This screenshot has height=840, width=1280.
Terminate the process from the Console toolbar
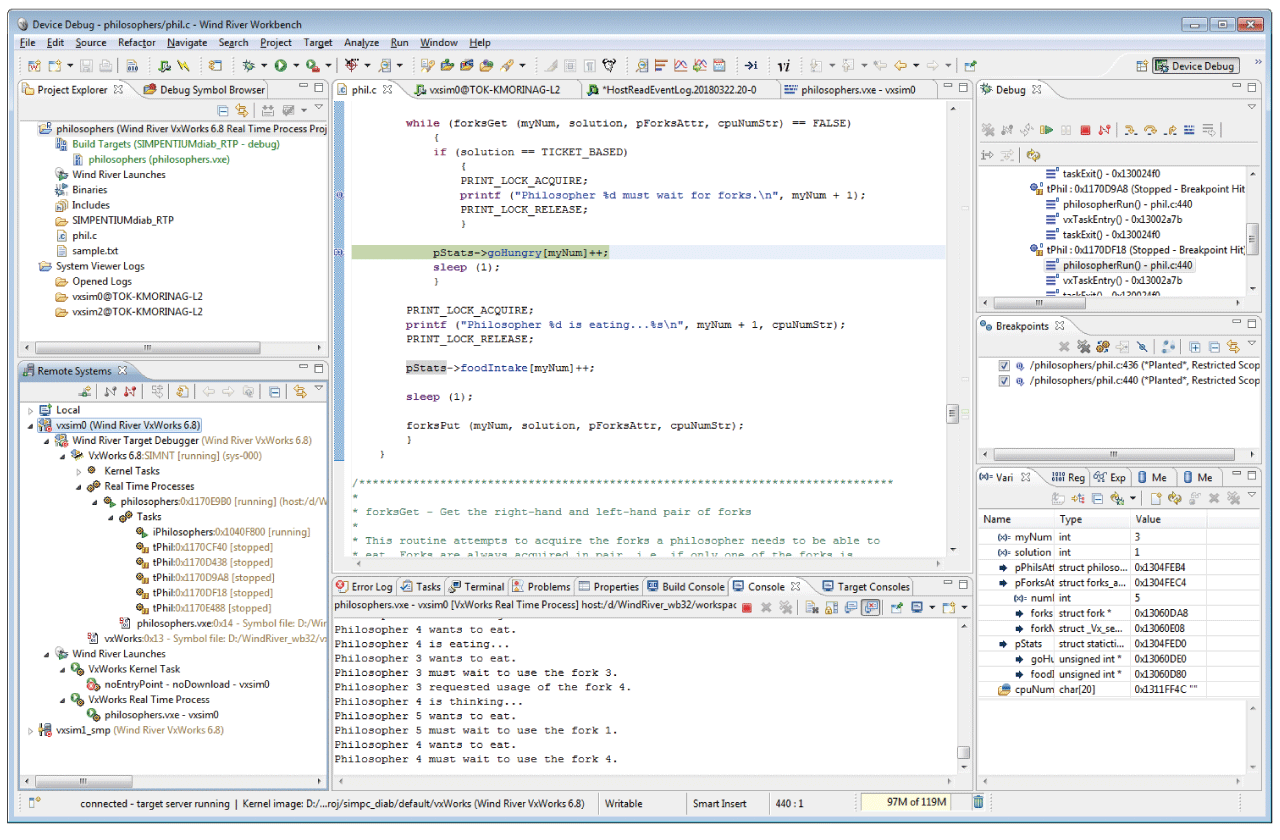coord(747,607)
